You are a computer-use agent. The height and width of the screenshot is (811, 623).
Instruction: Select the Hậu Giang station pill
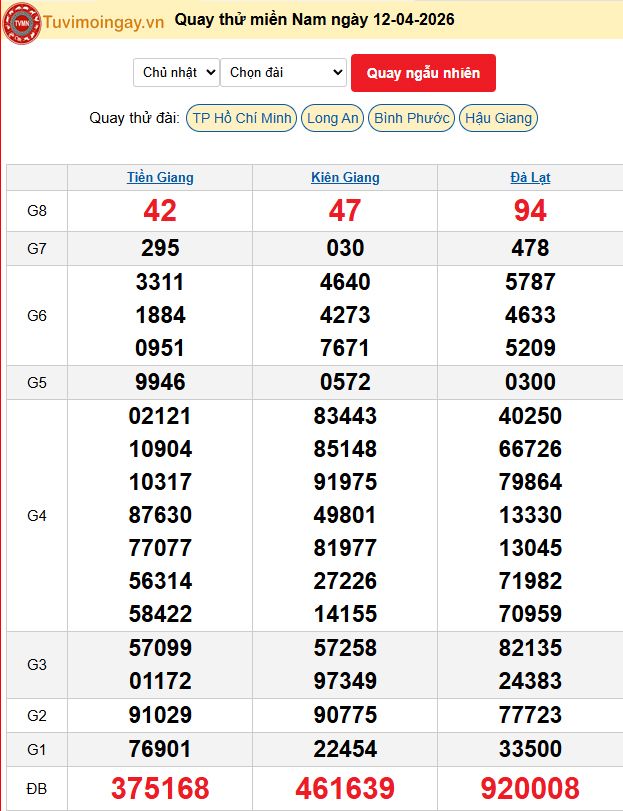[x=498, y=118]
